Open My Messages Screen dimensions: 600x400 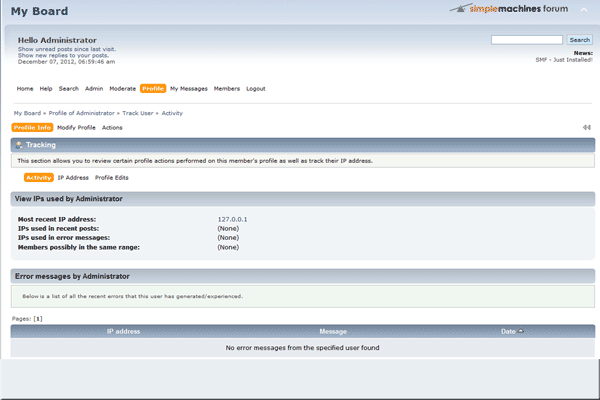189,89
